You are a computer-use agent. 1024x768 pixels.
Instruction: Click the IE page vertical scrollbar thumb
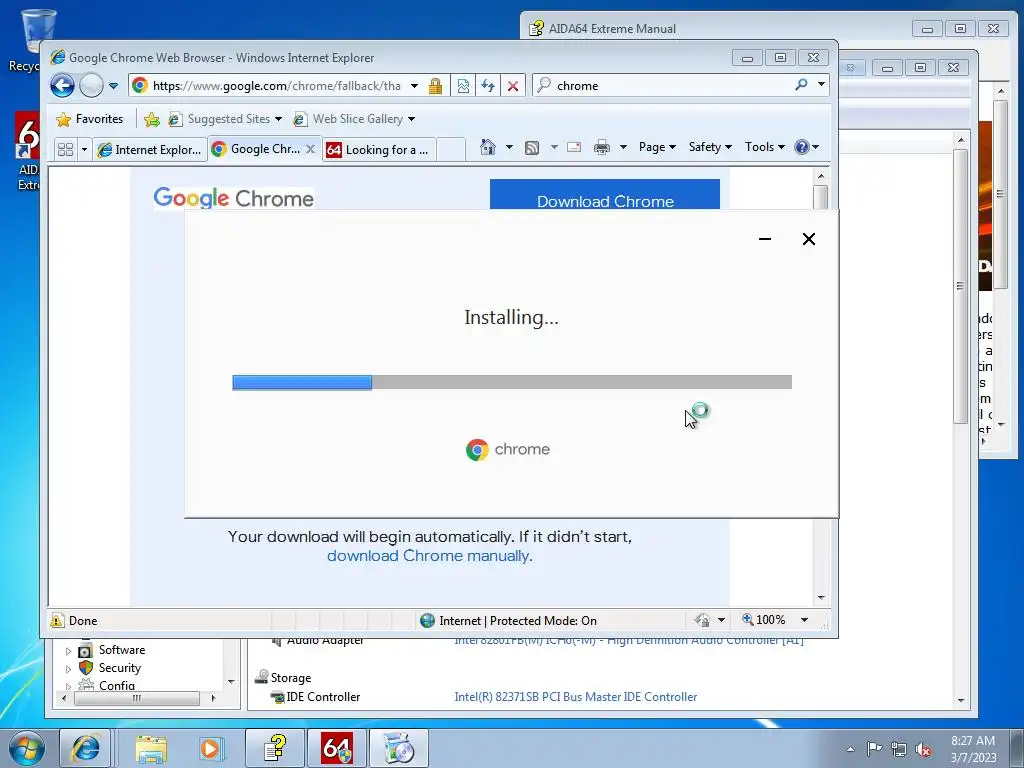pos(821,197)
